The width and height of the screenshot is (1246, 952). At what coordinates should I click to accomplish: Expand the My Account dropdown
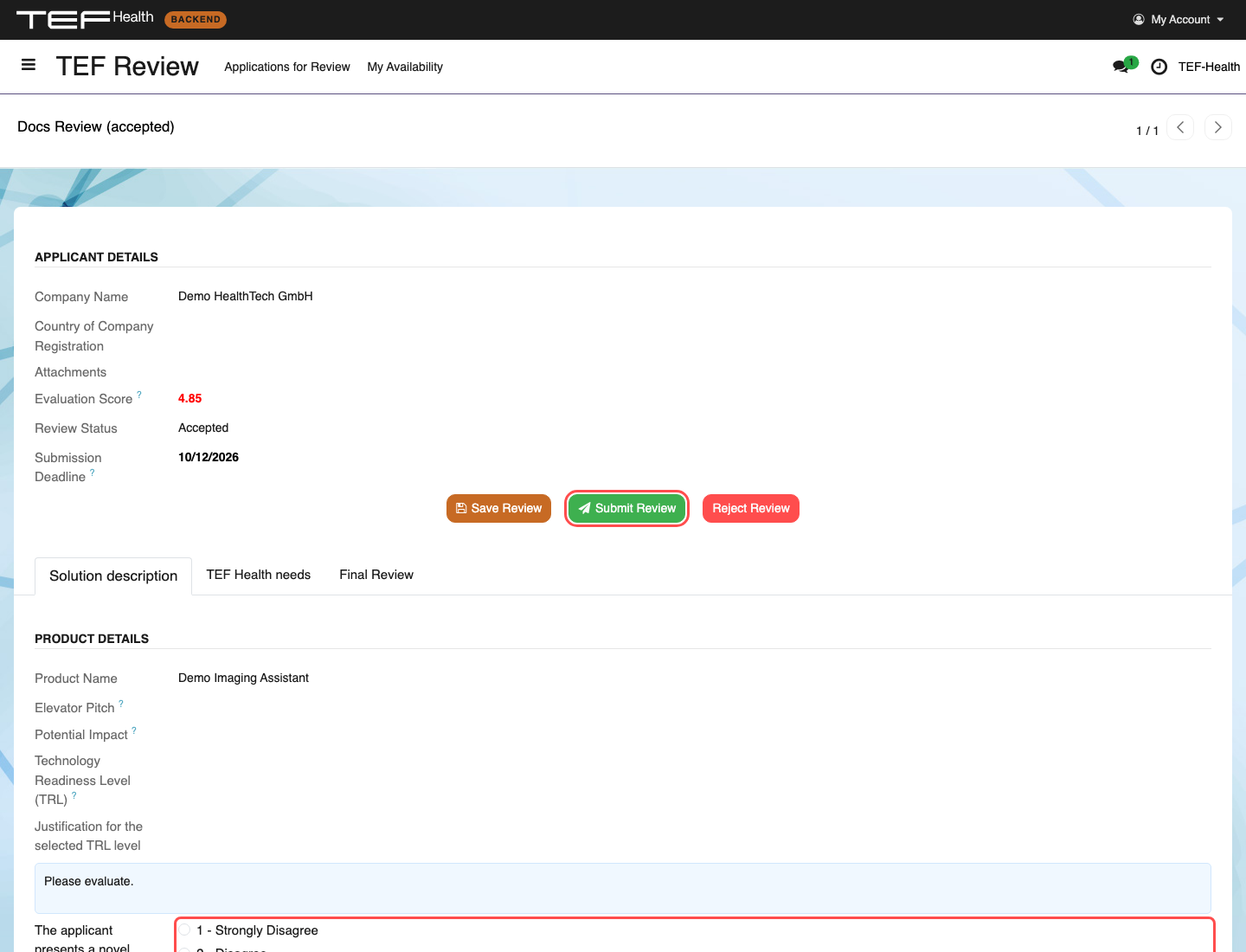point(1179,19)
